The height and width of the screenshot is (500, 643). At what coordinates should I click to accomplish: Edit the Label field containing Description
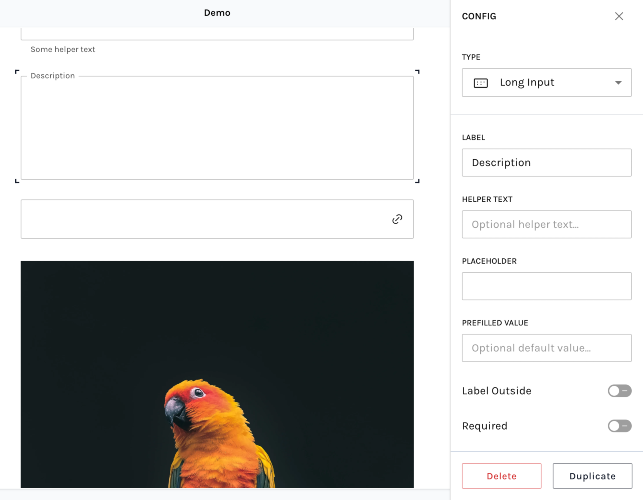547,162
